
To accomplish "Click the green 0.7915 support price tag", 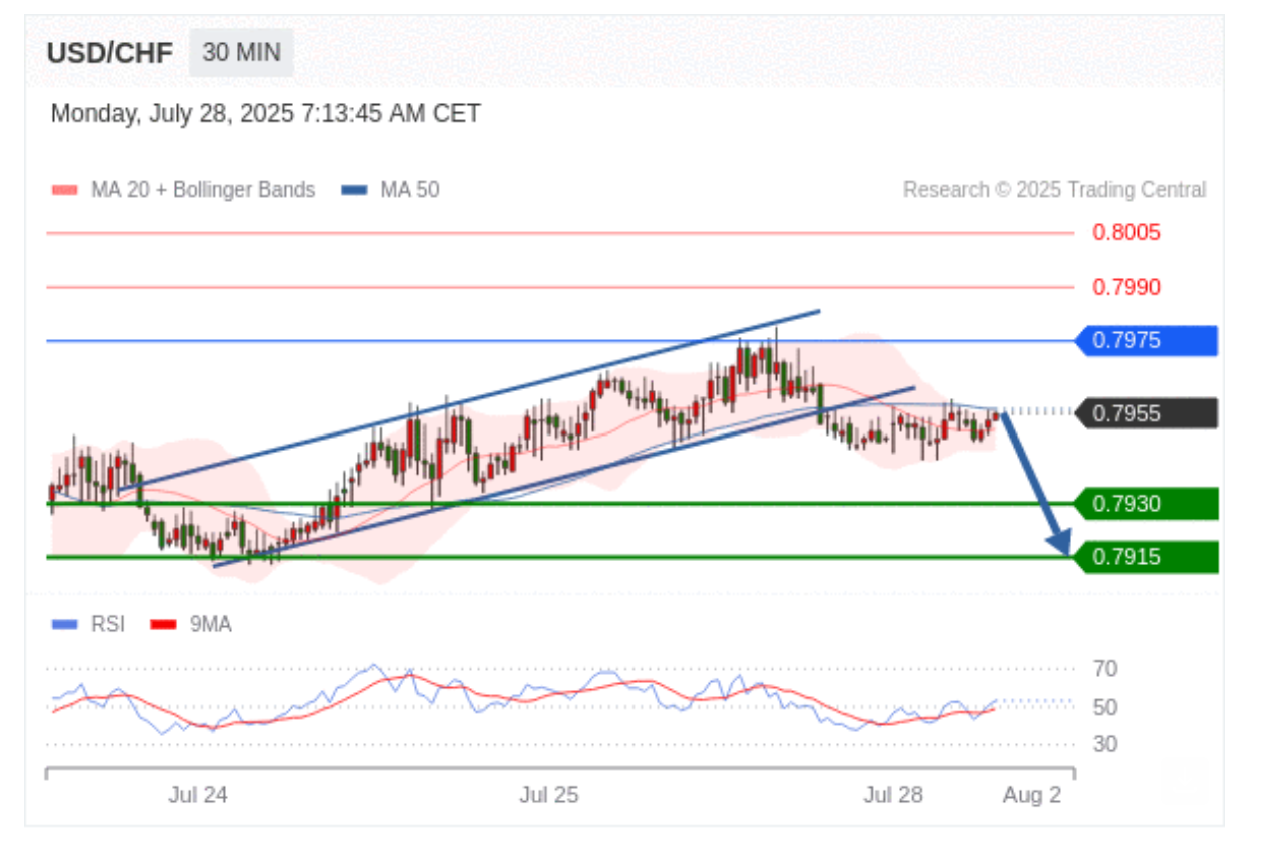I will (x=1146, y=557).
